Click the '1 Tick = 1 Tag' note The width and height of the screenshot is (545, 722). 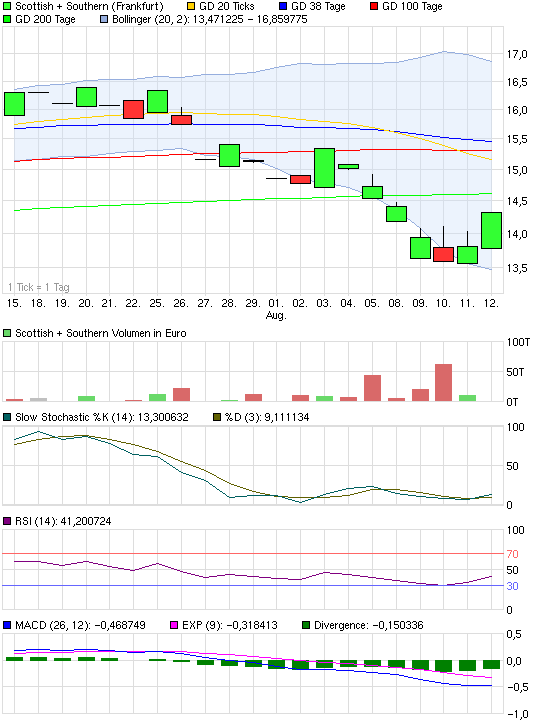pos(39,287)
